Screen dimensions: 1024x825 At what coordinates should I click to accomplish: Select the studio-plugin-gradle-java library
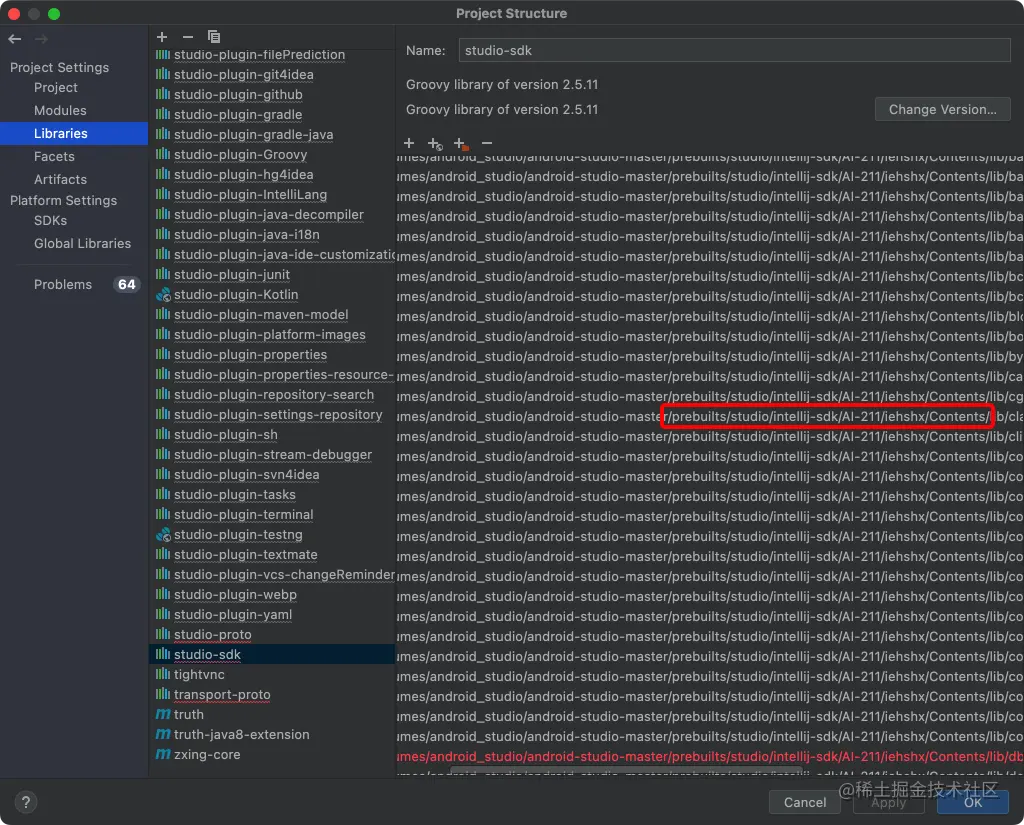point(253,135)
